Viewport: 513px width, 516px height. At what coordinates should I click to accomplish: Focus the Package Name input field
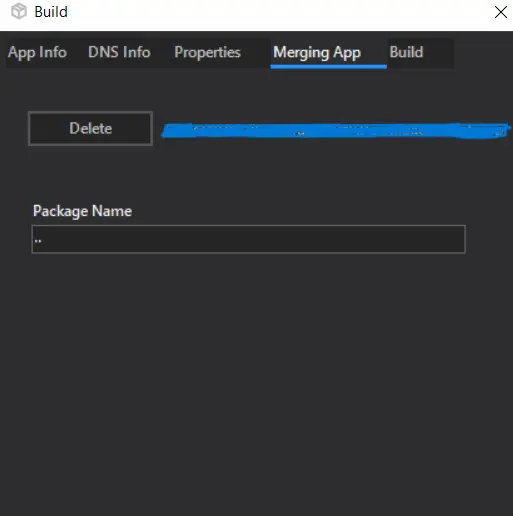249,239
